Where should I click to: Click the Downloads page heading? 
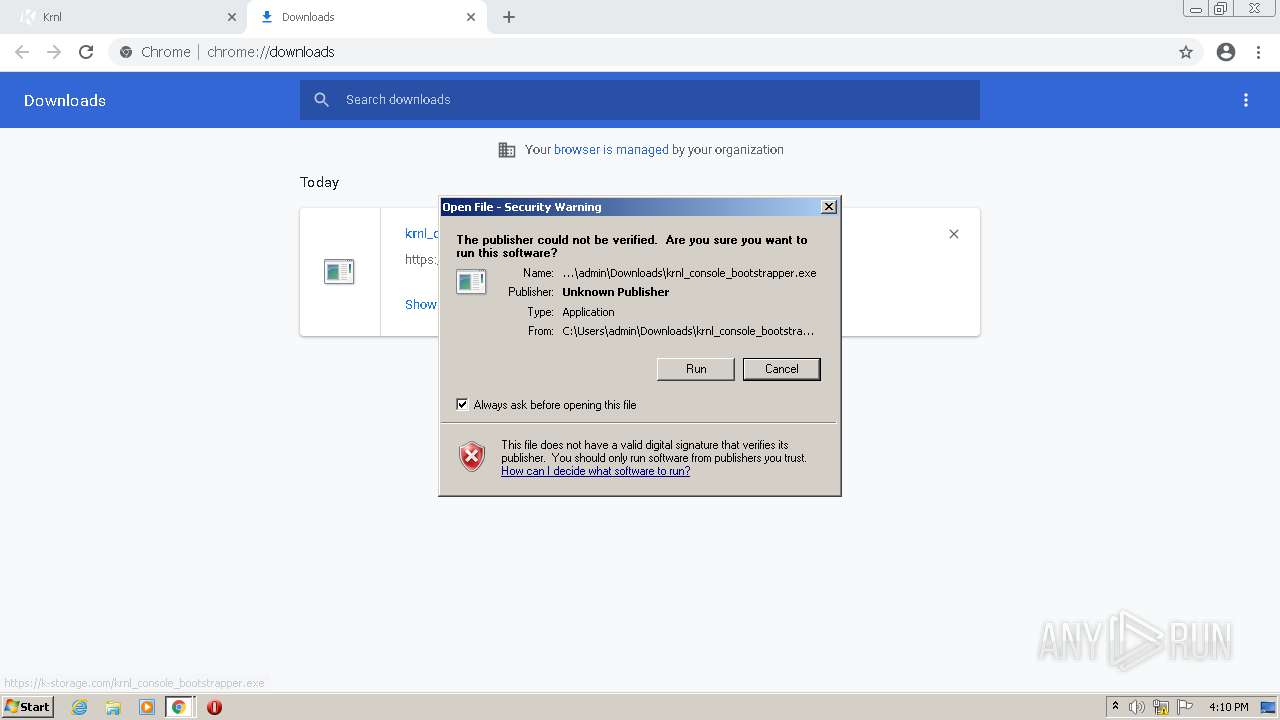(65, 100)
